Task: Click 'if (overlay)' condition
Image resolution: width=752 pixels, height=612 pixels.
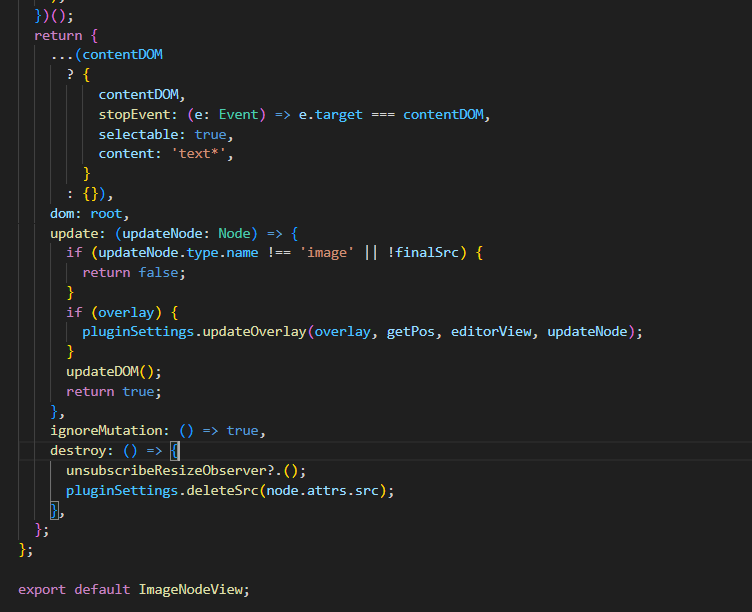Action: click(x=114, y=313)
